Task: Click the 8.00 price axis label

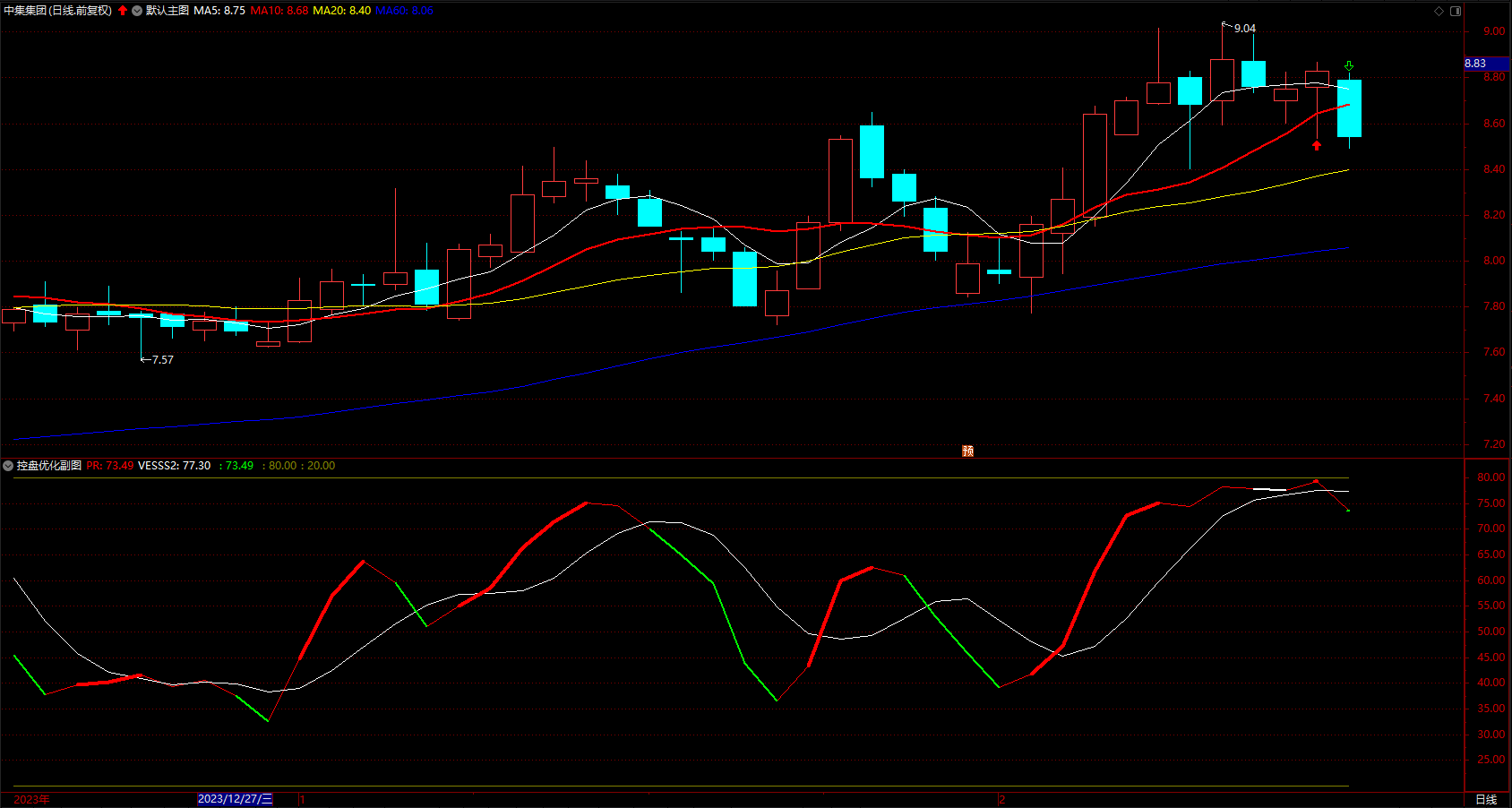Action: pos(1494,261)
